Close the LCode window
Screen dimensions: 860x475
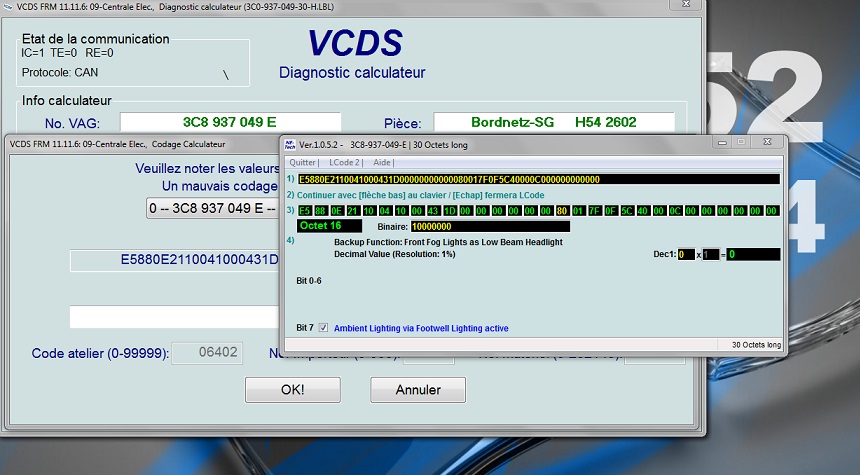pyautogui.click(x=769, y=145)
